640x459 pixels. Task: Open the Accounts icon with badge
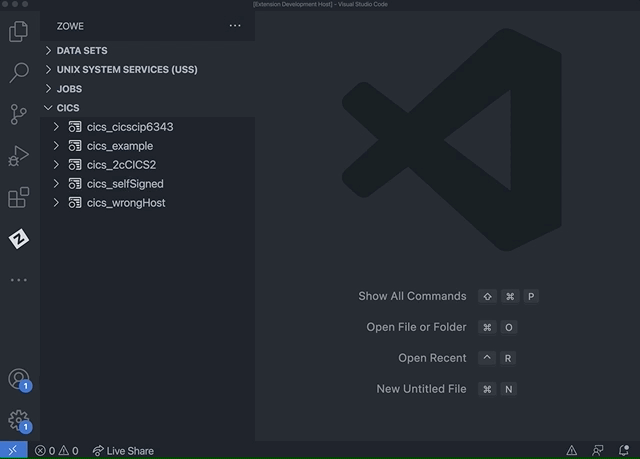pos(18,379)
